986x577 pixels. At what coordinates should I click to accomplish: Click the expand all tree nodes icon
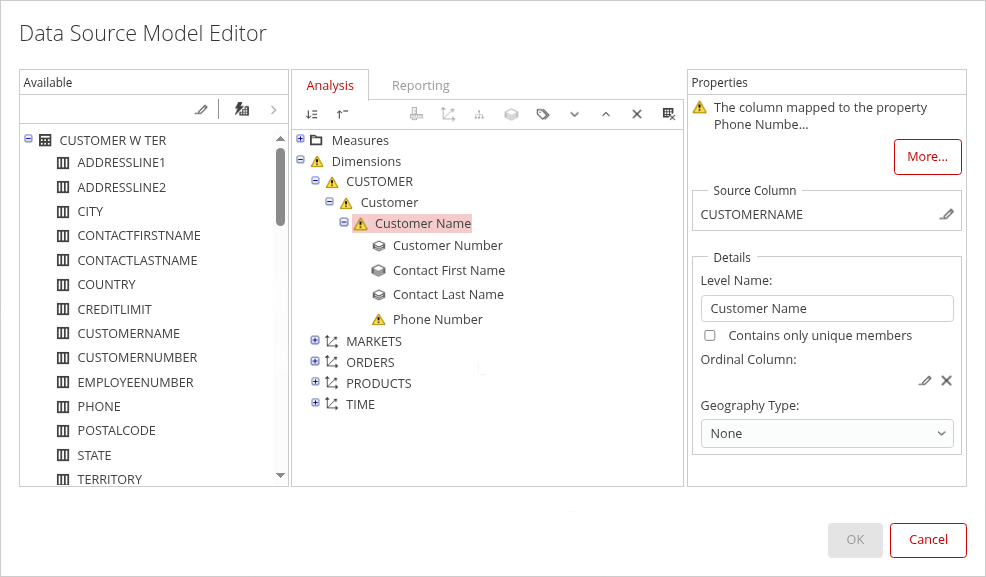tap(312, 115)
